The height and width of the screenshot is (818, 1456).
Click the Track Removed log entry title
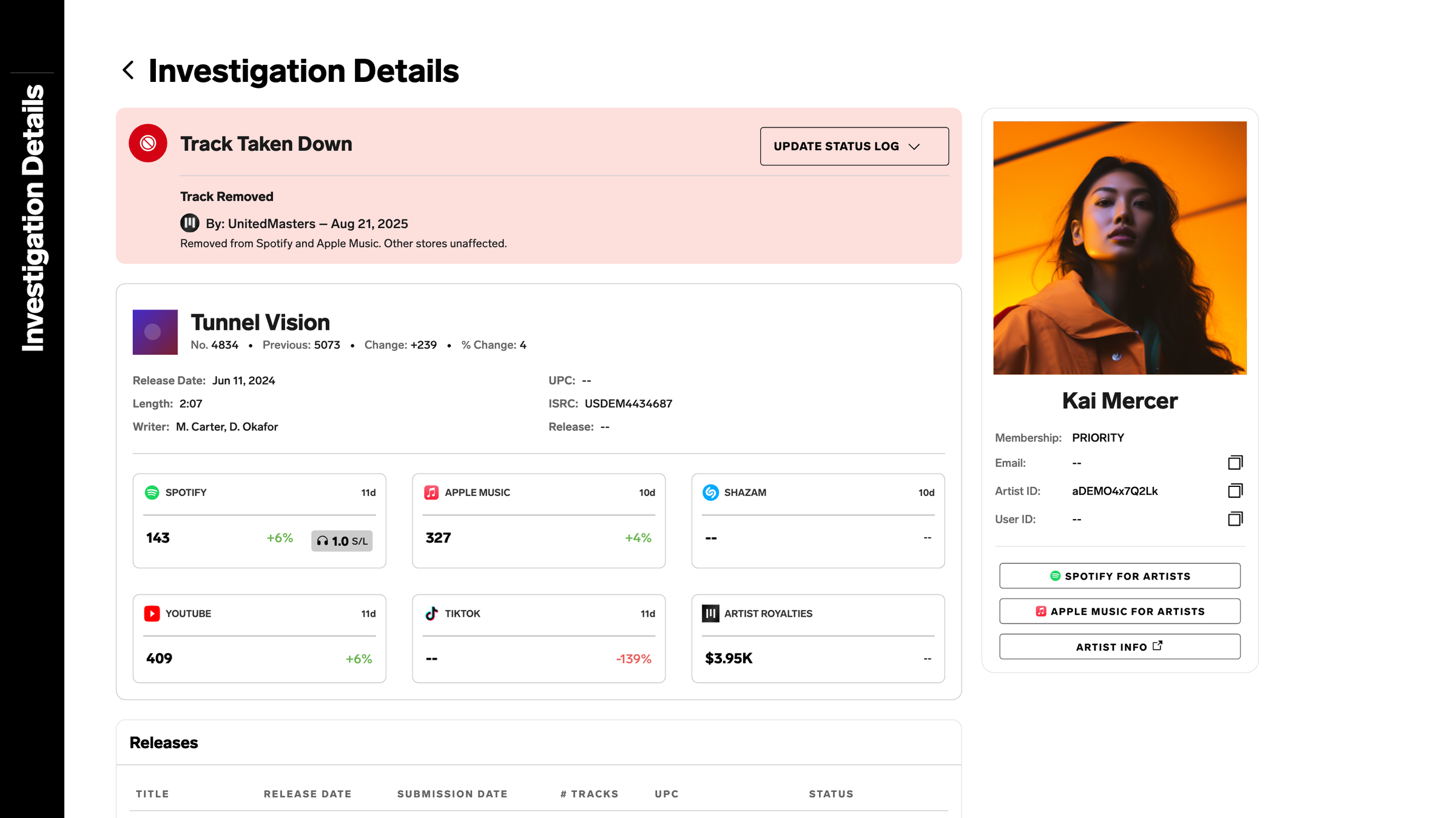pyautogui.click(x=227, y=196)
